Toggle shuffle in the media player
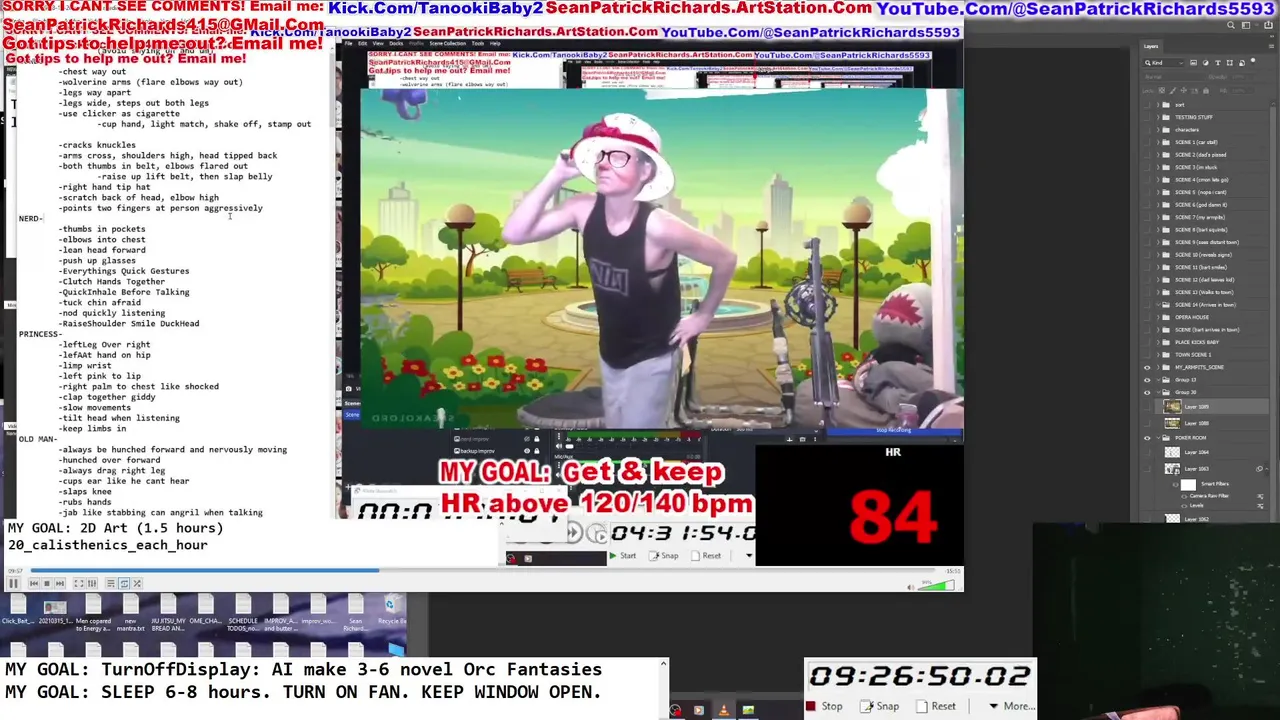This screenshot has width=1280, height=720. pyautogui.click(x=137, y=583)
